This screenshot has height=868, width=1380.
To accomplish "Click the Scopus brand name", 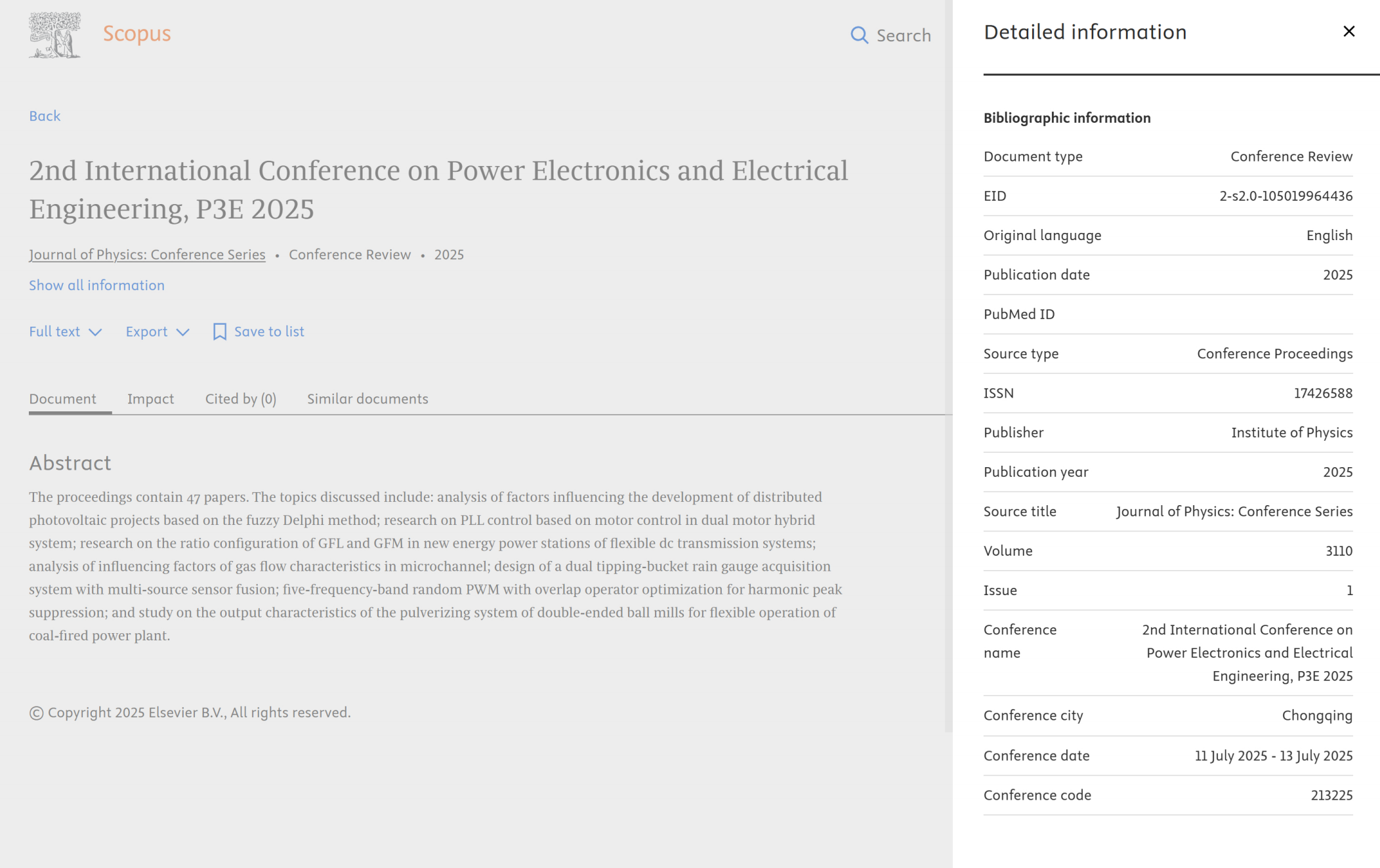I will 136,33.
